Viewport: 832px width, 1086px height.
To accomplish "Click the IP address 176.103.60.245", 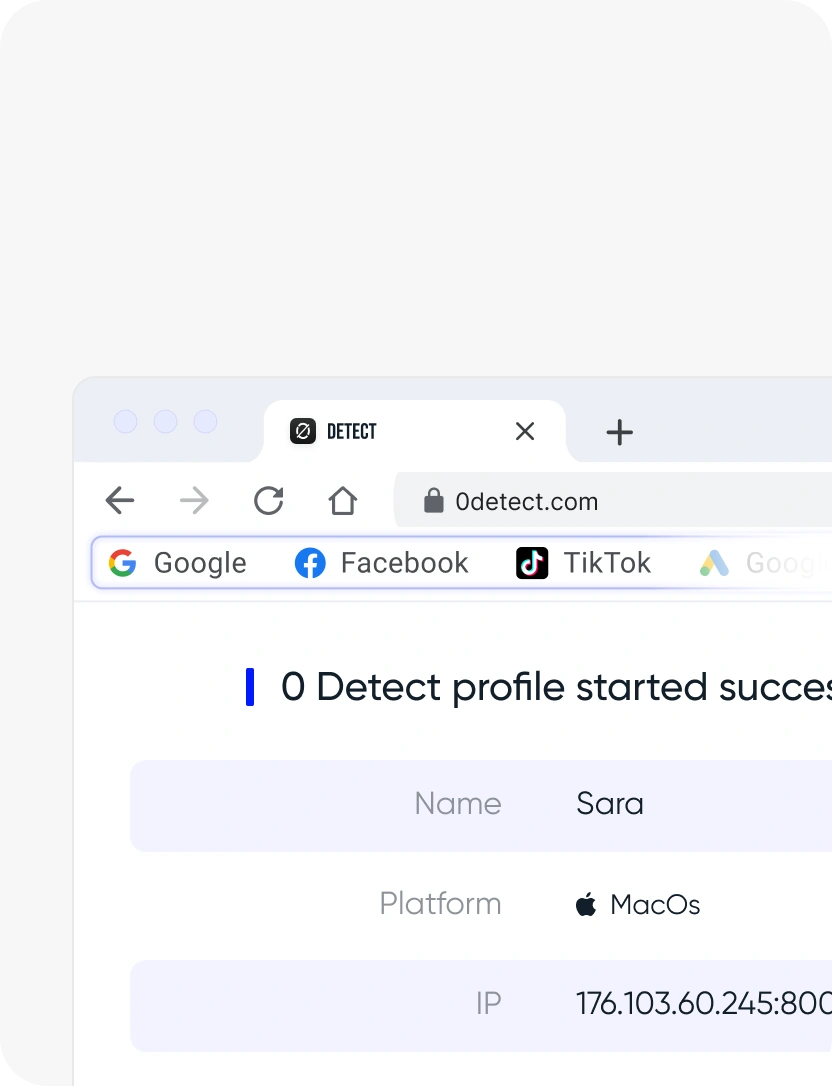I will click(702, 1004).
